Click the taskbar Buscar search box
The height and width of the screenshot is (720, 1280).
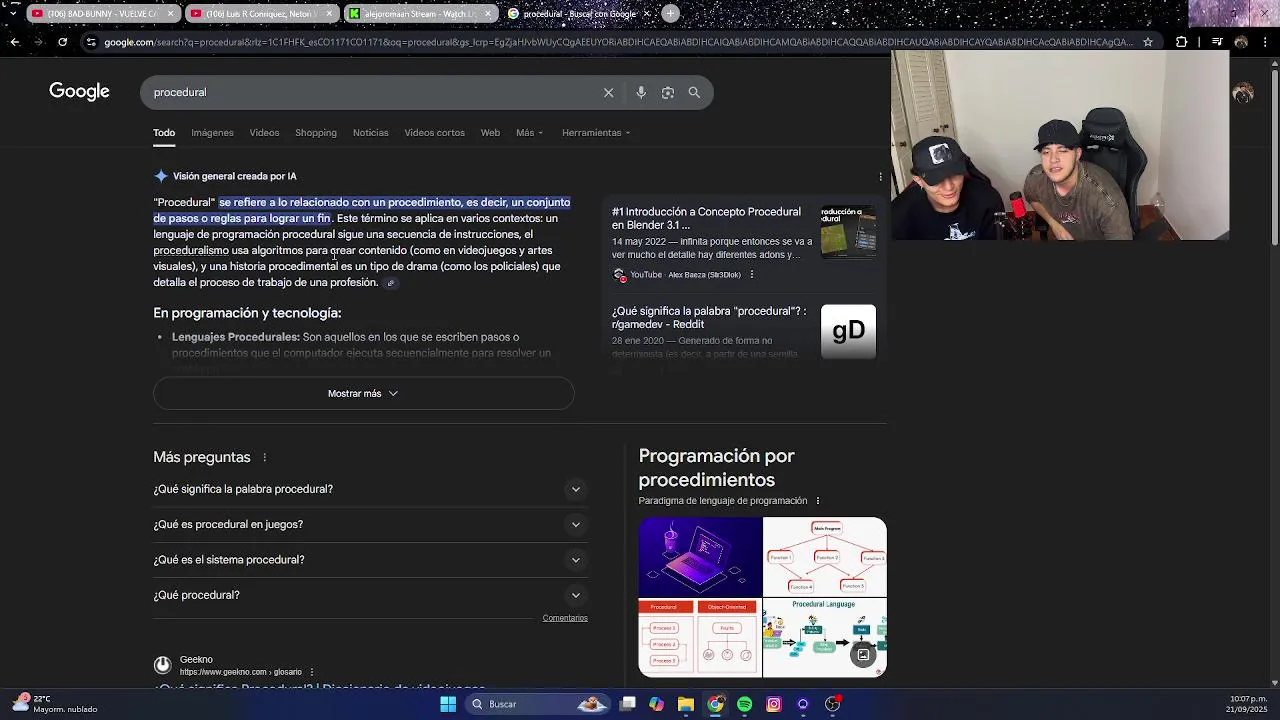(539, 704)
